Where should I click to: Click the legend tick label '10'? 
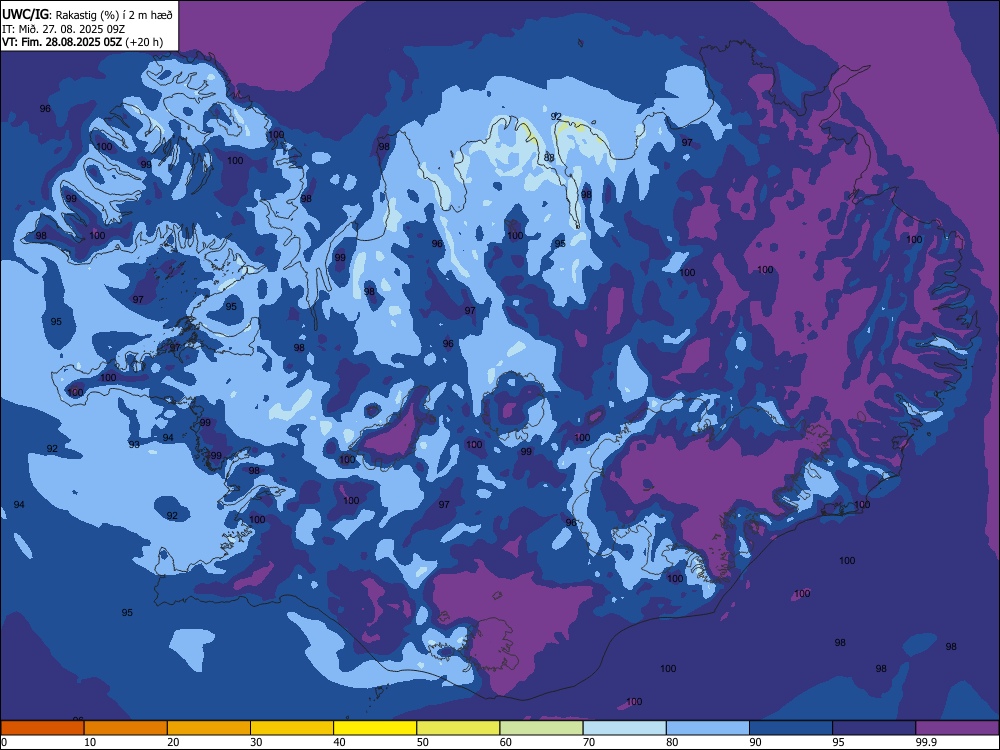click(x=90, y=742)
